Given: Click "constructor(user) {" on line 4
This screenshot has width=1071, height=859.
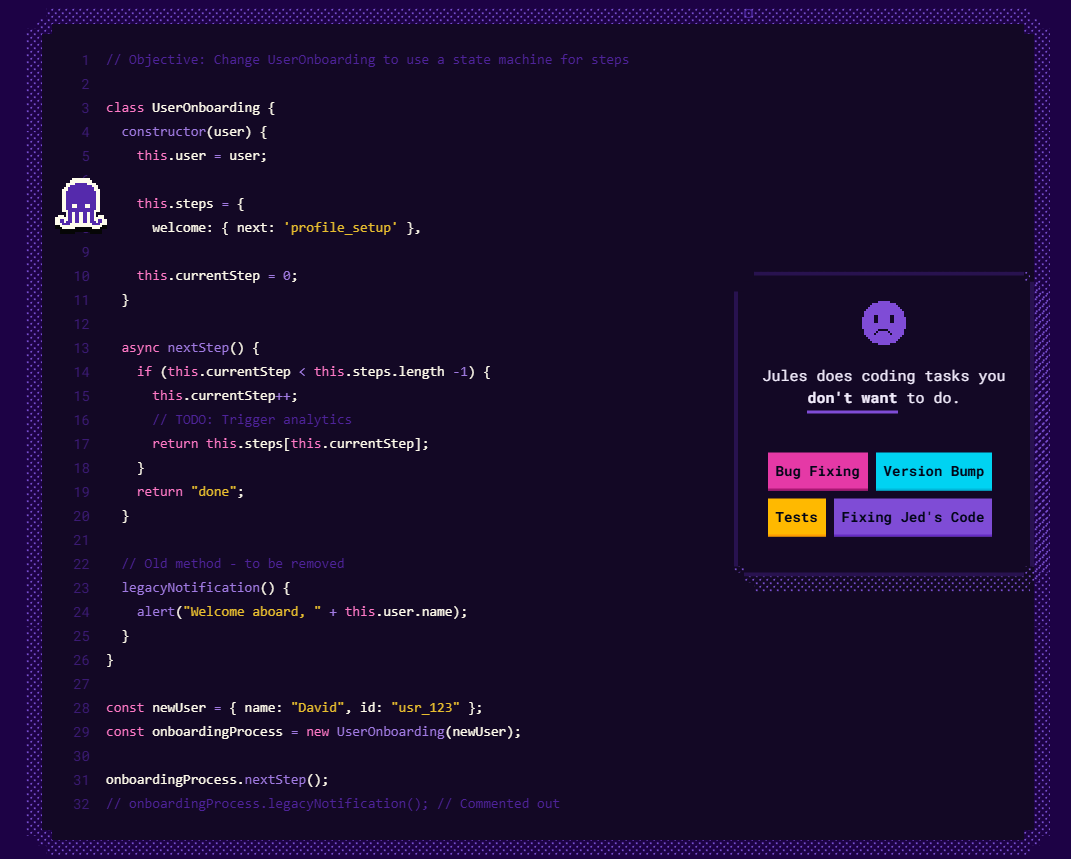Looking at the screenshot, I should pyautogui.click(x=194, y=132).
